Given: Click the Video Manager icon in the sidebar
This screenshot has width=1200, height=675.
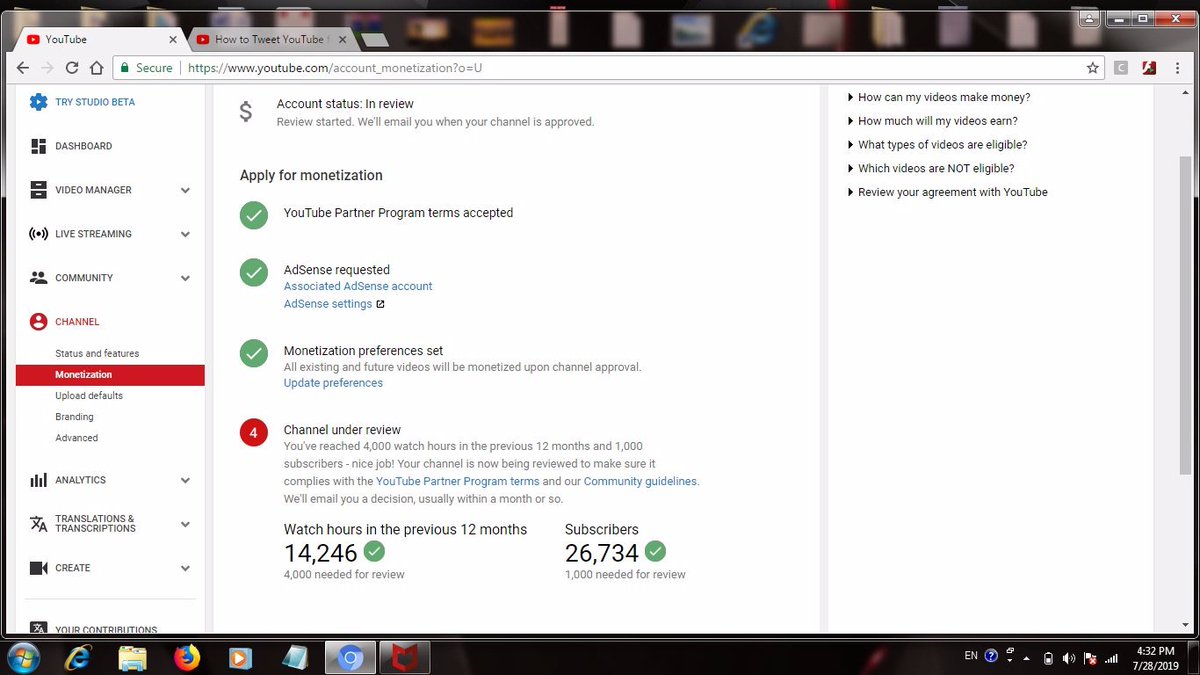Looking at the screenshot, I should click(x=38, y=190).
